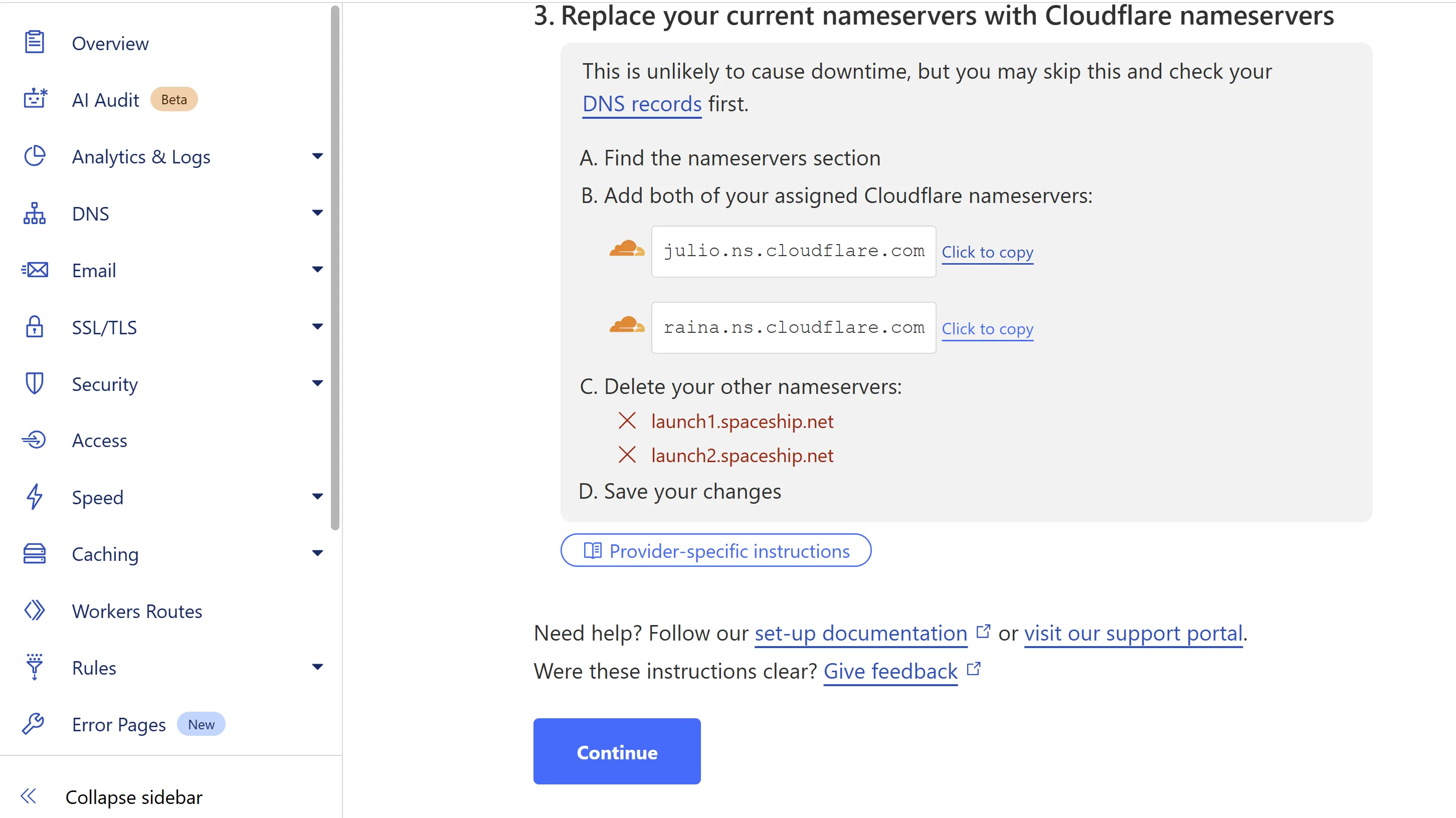1456x818 pixels.
Task: Expand the SSL/TLS menu arrow
Action: tap(318, 326)
